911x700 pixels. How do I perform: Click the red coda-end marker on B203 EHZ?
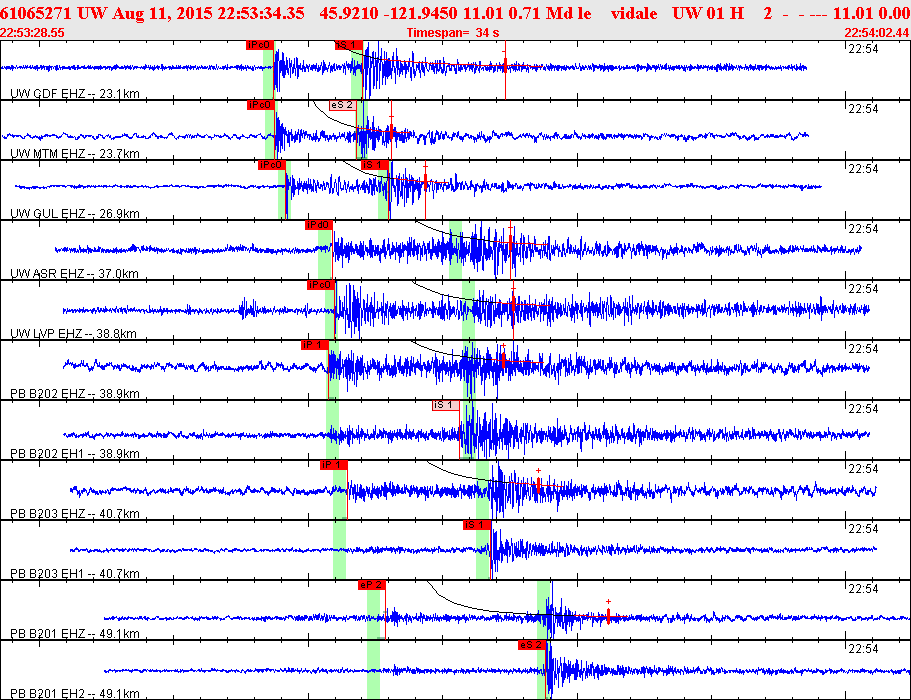coord(539,484)
